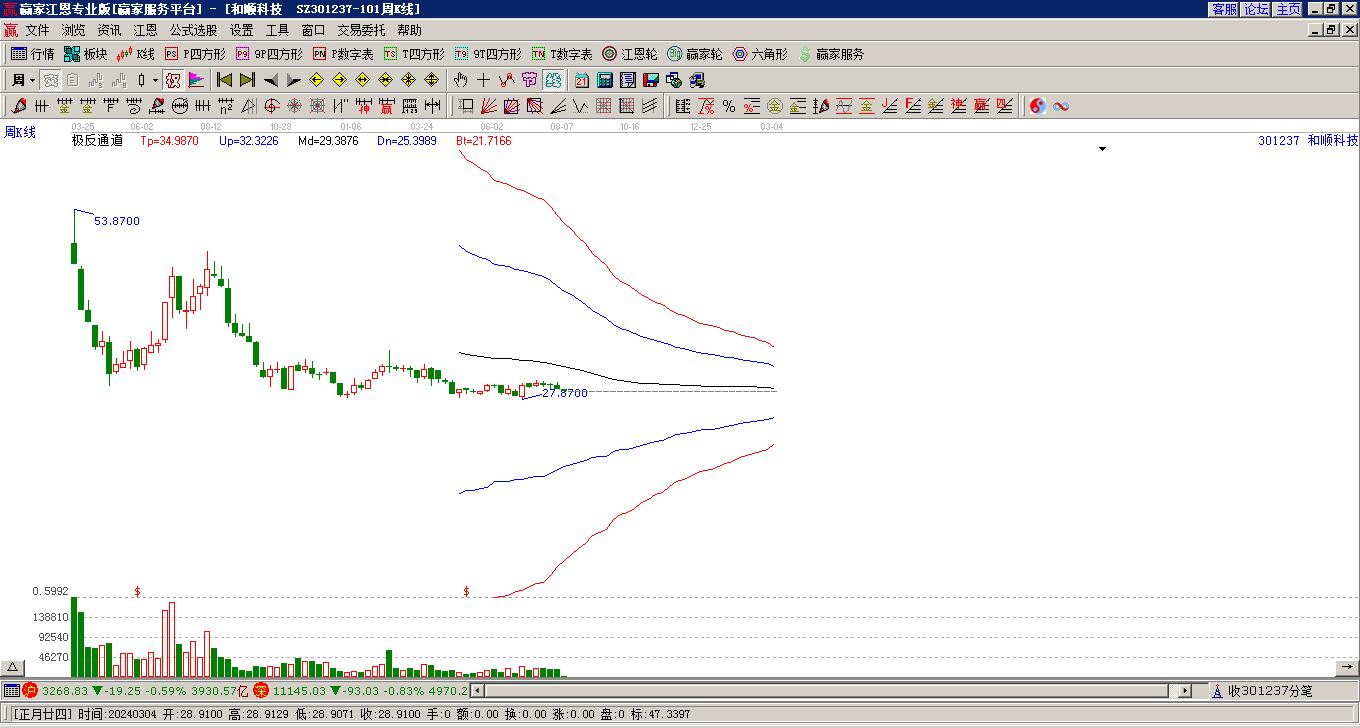The height and width of the screenshot is (728, 1360).
Task: Open the 帮助 menu
Action: pyautogui.click(x=409, y=30)
